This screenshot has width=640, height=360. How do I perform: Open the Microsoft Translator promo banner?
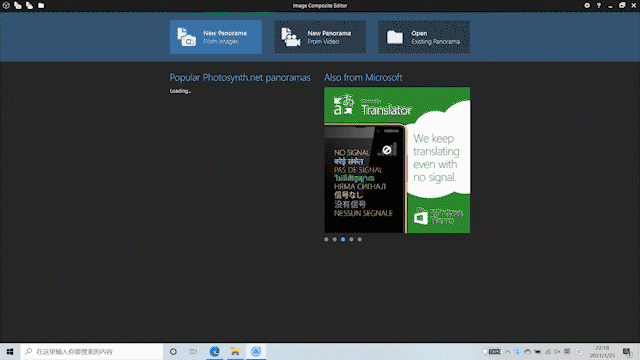click(x=397, y=160)
